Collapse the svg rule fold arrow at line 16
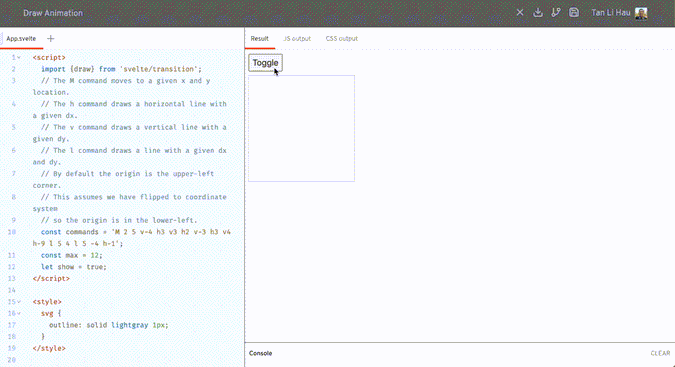The width and height of the screenshot is (675, 367). [19, 313]
